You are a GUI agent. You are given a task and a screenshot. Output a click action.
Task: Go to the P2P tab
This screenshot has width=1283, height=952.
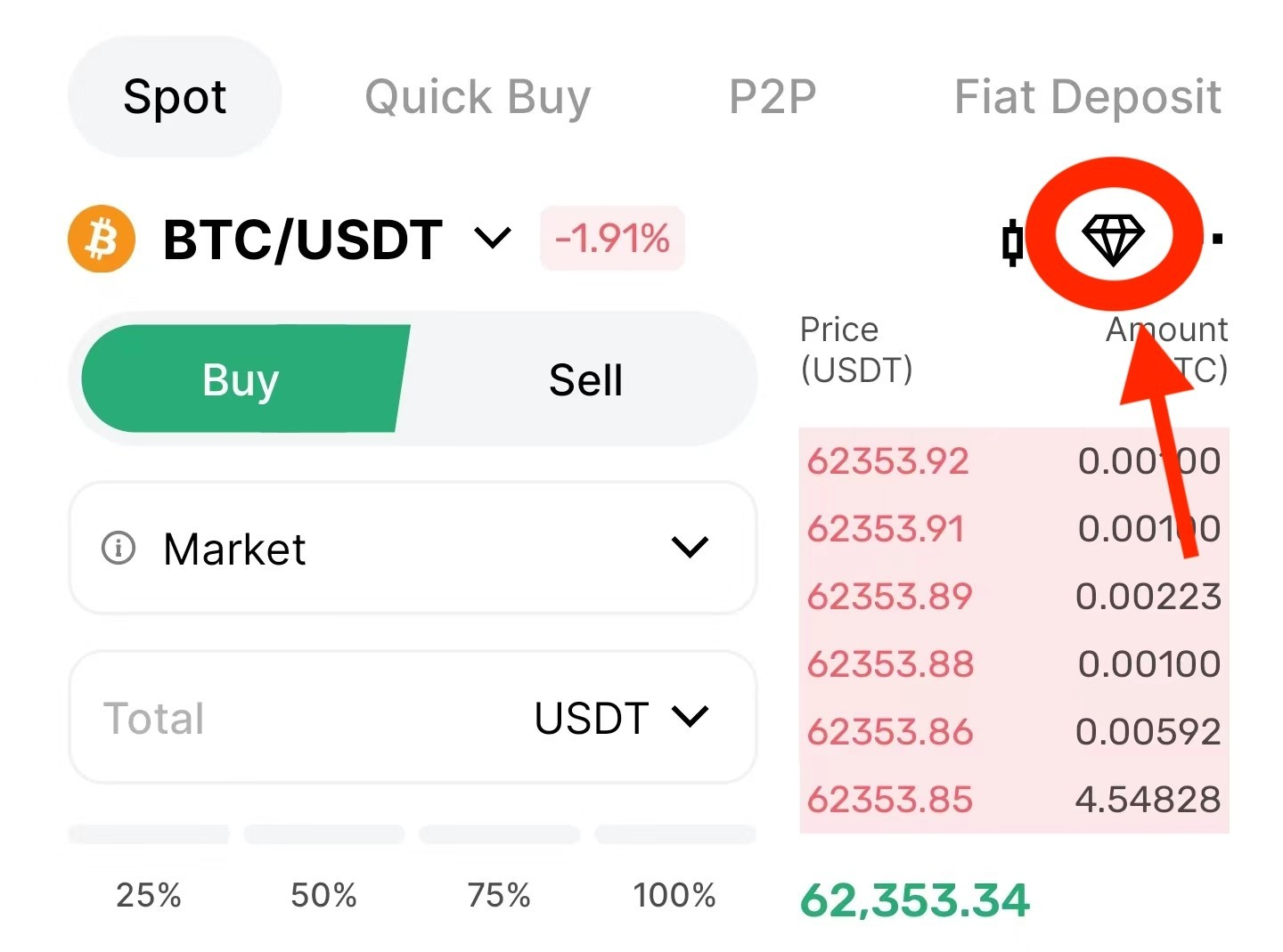772,96
